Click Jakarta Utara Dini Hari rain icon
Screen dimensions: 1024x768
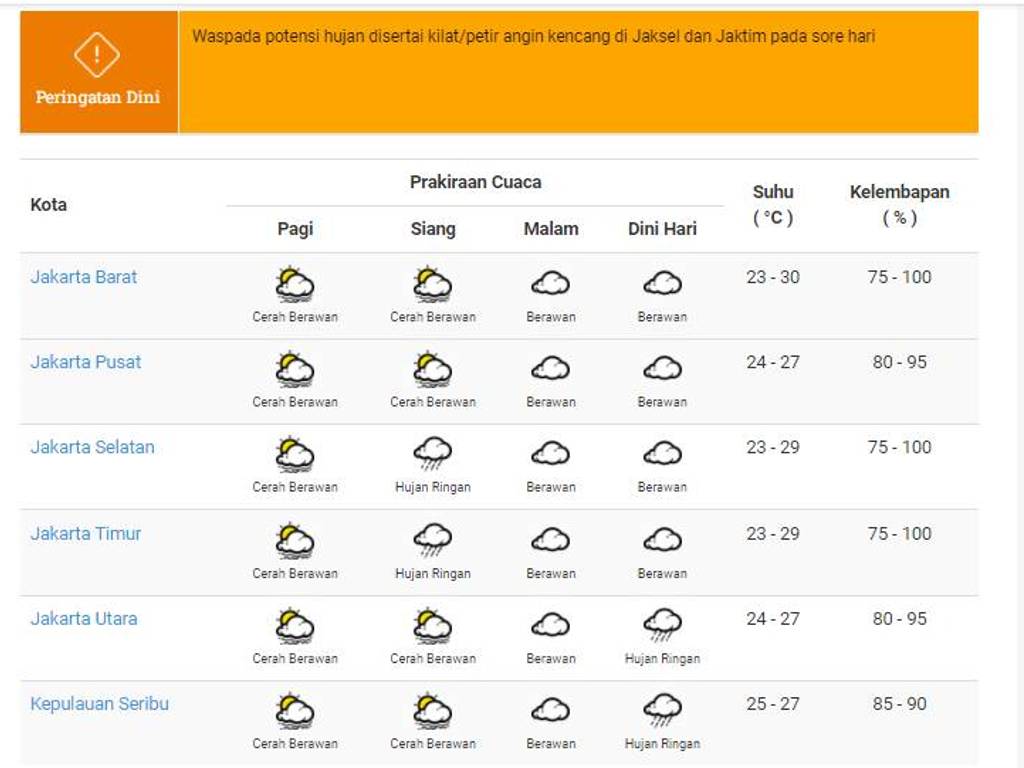tap(662, 626)
